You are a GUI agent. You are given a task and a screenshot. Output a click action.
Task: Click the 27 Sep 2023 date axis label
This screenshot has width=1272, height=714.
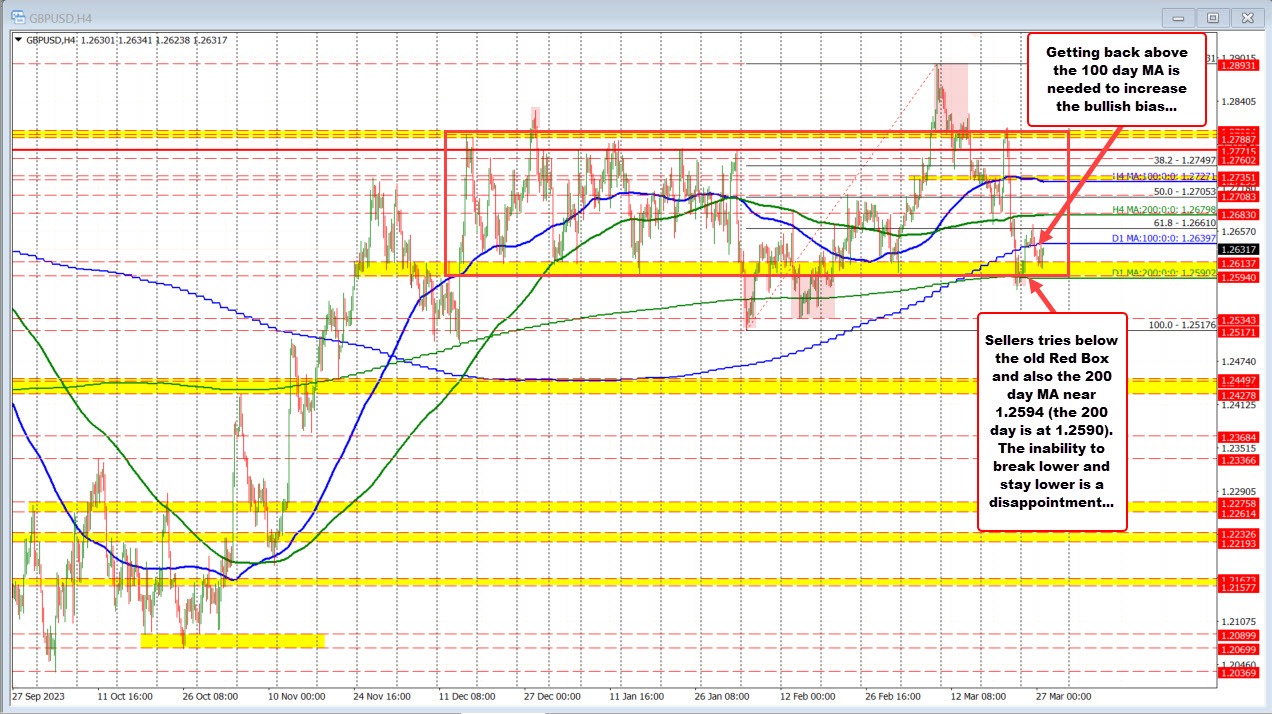pyautogui.click(x=40, y=697)
